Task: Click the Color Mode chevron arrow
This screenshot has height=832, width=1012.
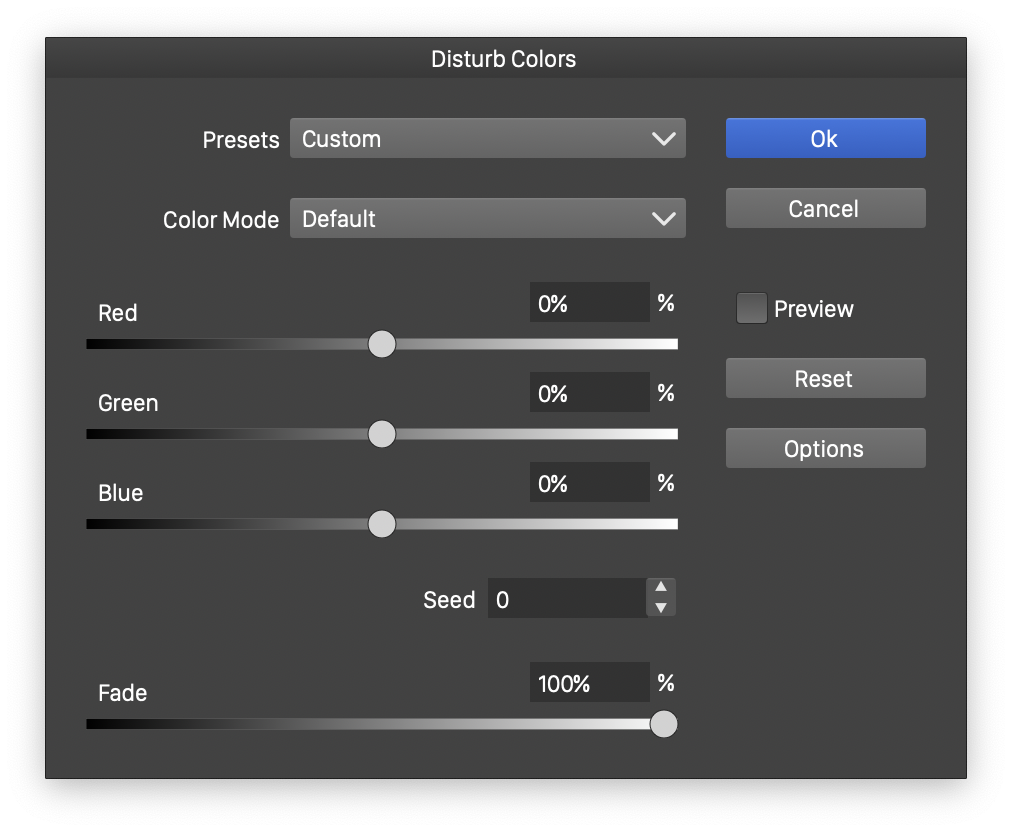Action: (663, 218)
